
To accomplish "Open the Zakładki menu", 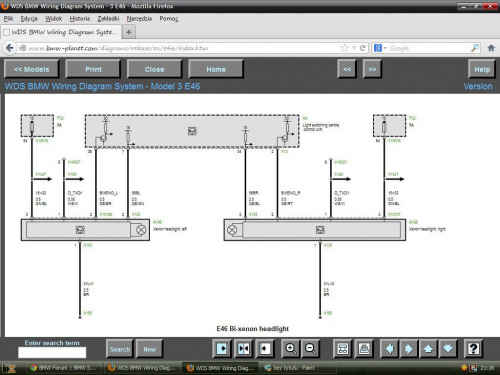I will [x=108, y=19].
